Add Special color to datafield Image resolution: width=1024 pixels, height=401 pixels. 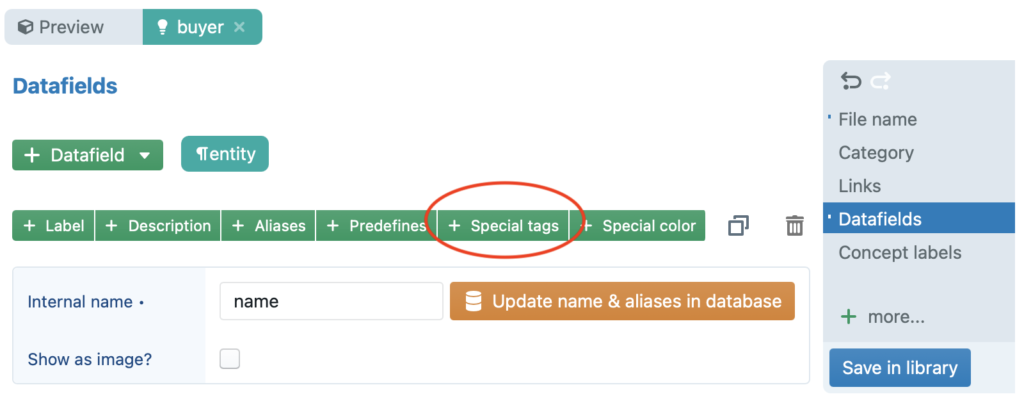coord(638,226)
